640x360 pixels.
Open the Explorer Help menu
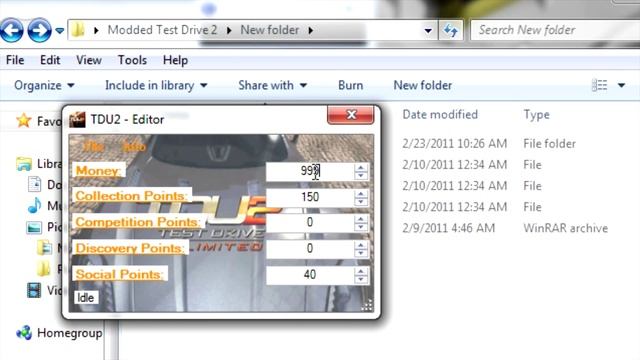(x=175, y=60)
